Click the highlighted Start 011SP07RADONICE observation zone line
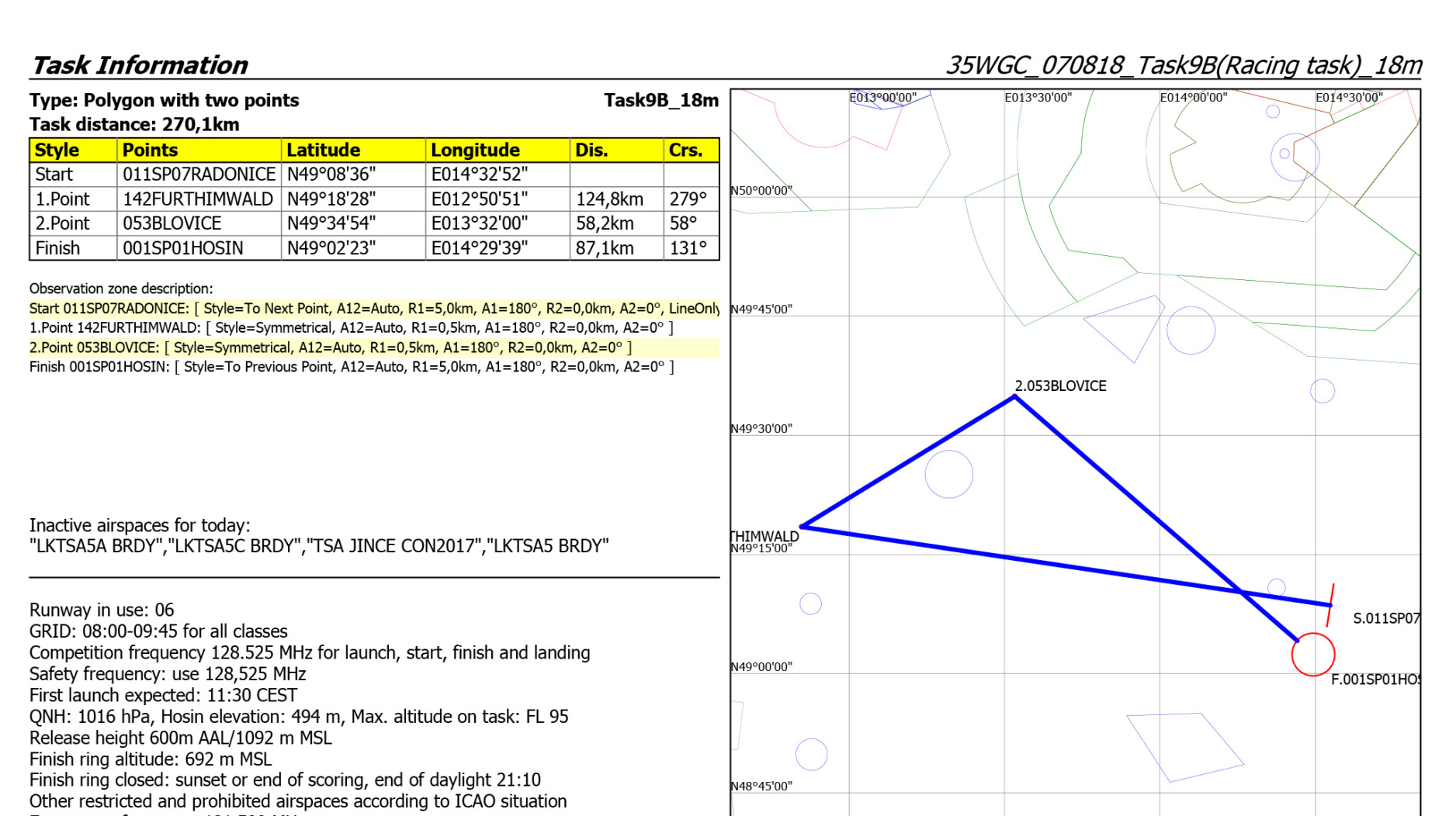Viewport: 1456px width, 816px height. [374, 309]
